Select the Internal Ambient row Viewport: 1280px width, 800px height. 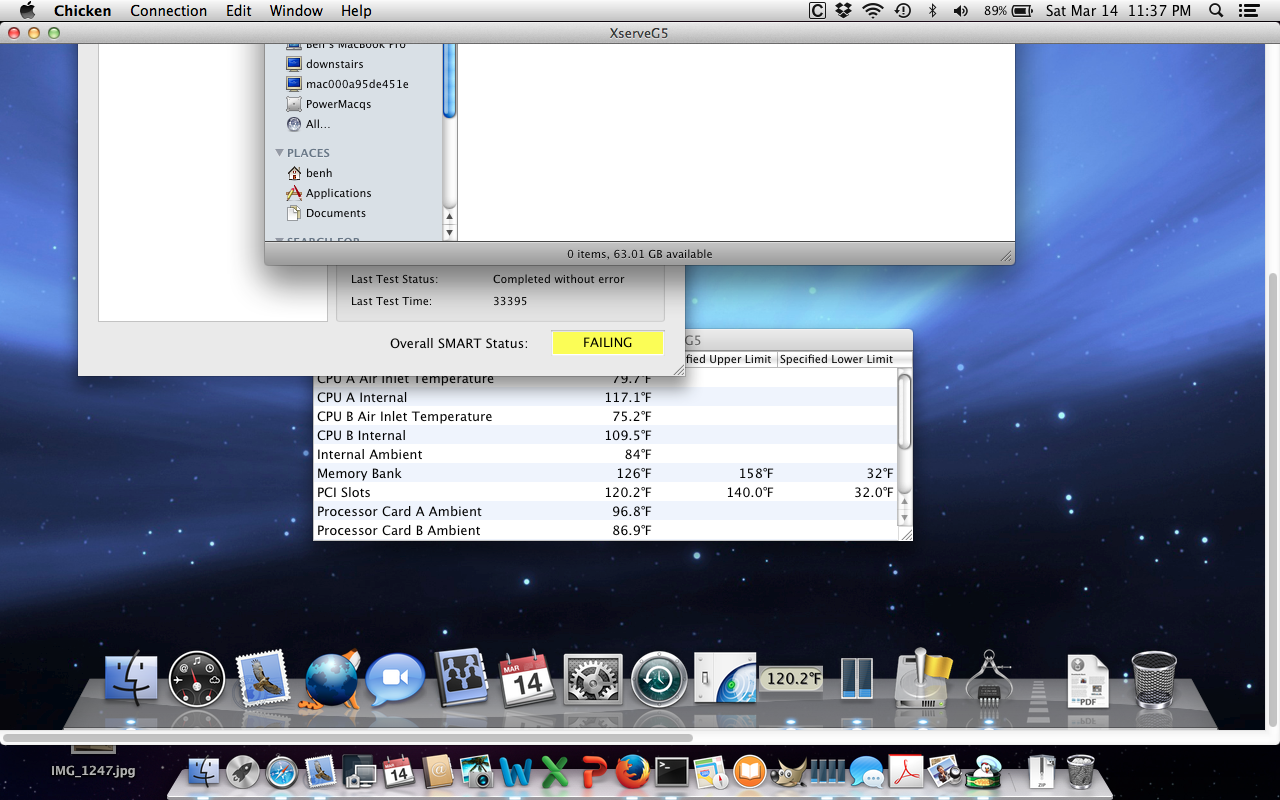[x=605, y=454]
